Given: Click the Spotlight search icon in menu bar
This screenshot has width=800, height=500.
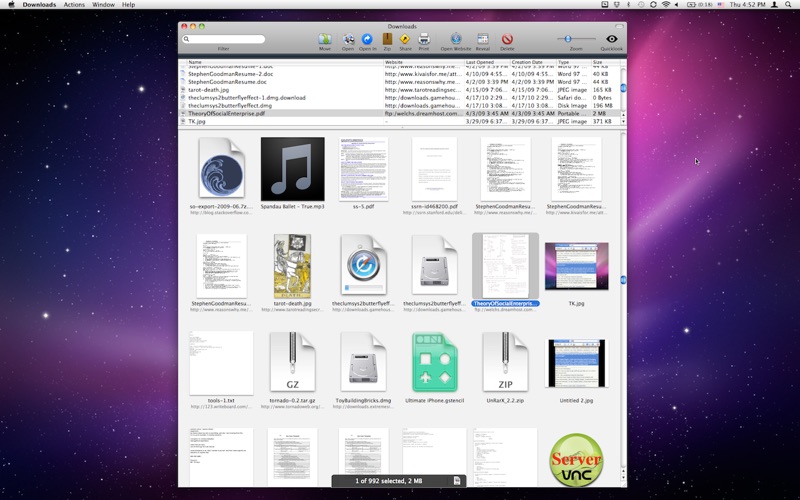Looking at the screenshot, I should click(790, 5).
